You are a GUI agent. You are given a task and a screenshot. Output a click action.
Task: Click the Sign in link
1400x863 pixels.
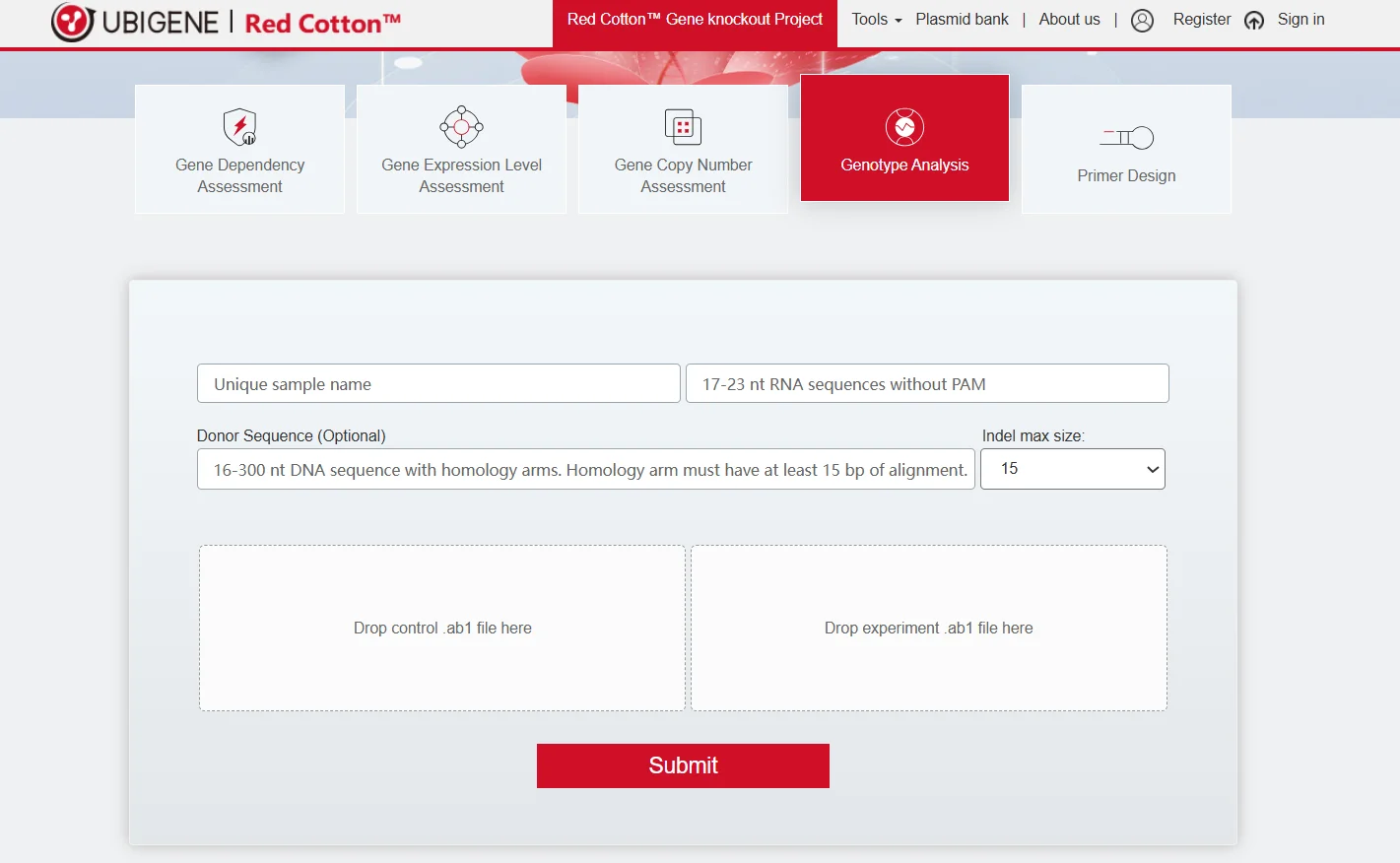[1300, 20]
